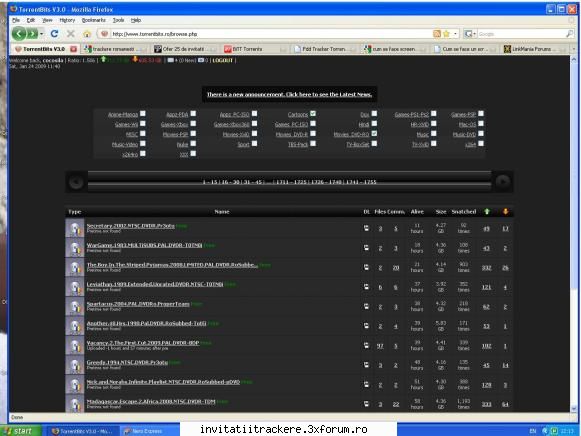Open the sent messages envelope icon
Screen dimensions: 581x436
[x=201, y=60]
